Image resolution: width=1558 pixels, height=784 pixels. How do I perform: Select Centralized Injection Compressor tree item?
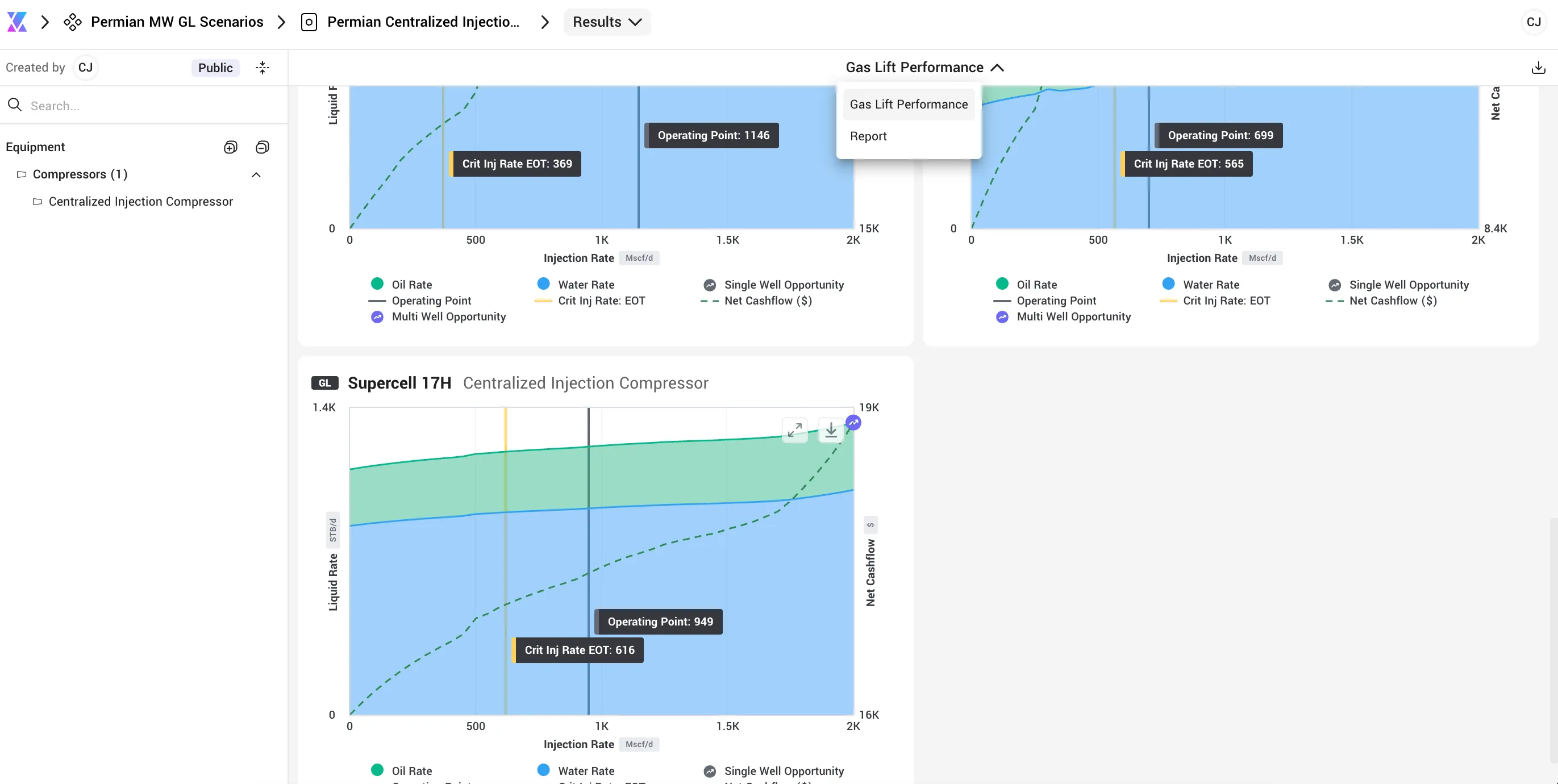click(x=140, y=202)
